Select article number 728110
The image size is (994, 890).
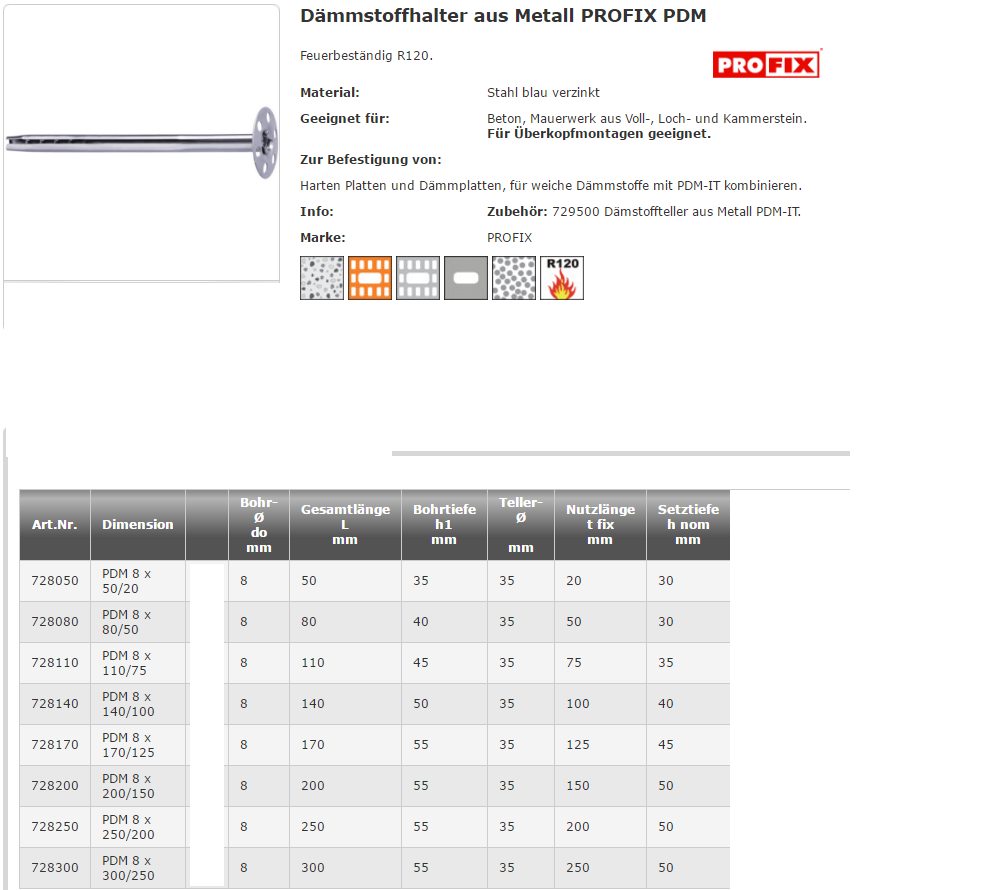tap(54, 663)
